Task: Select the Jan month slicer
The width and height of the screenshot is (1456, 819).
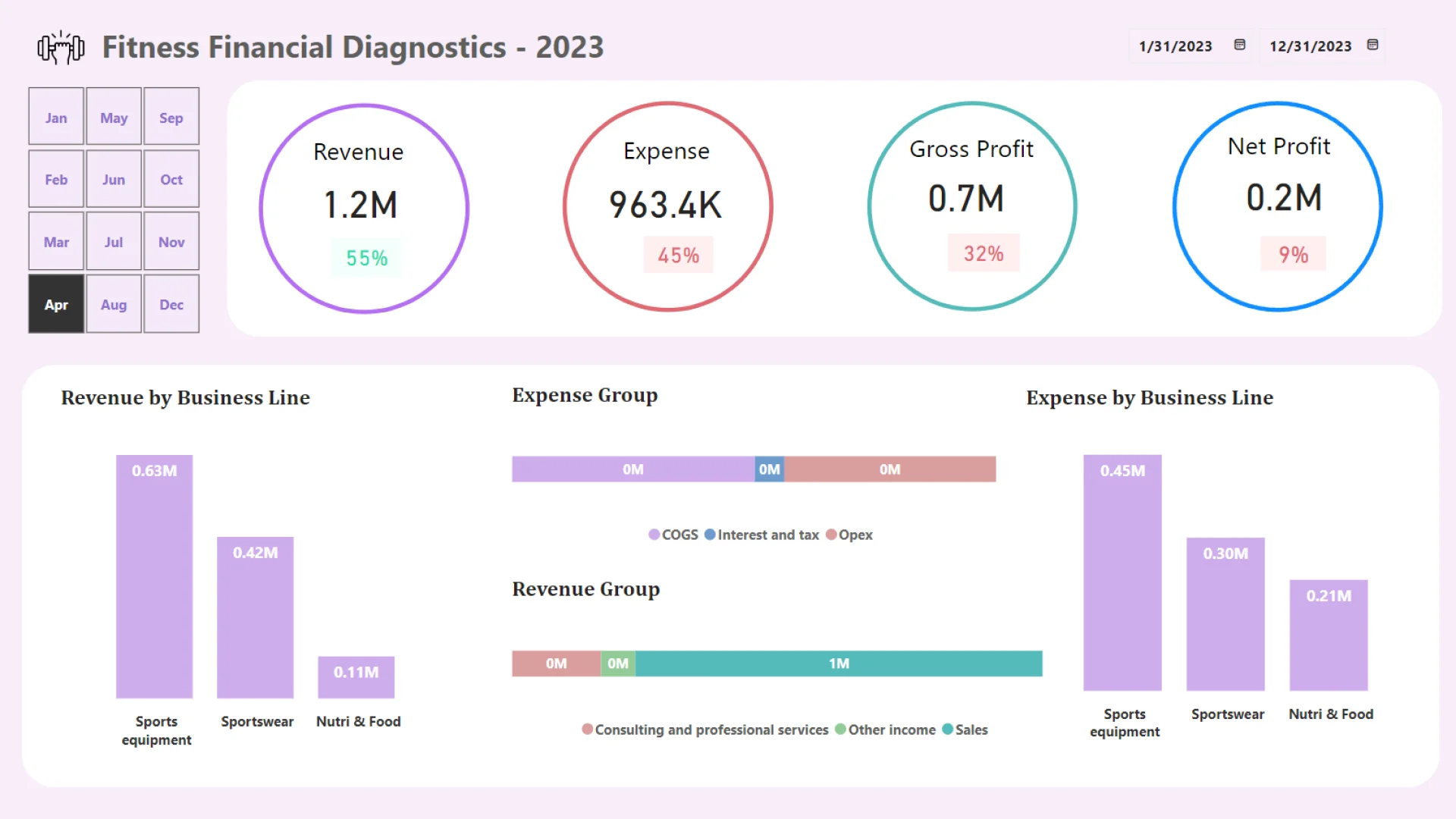Action: [56, 116]
